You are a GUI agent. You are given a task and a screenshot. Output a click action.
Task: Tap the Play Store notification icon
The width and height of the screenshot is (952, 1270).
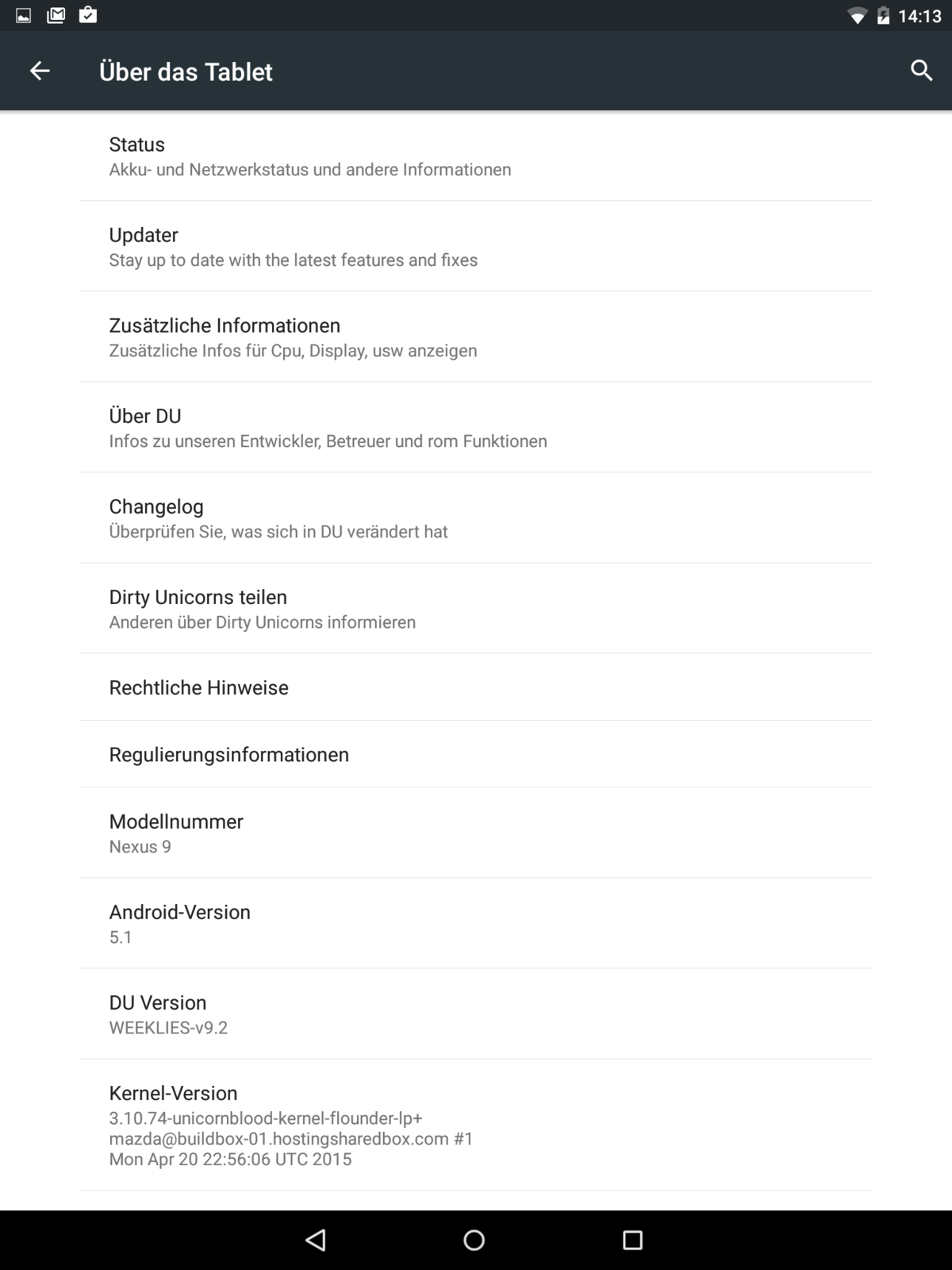click(88, 15)
